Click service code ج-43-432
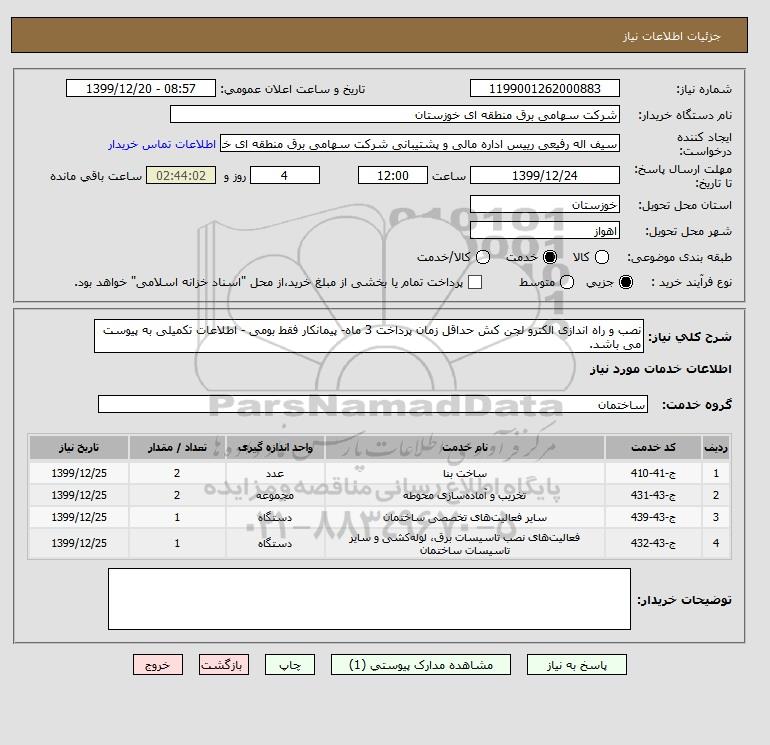The height and width of the screenshot is (745, 770). click(653, 543)
